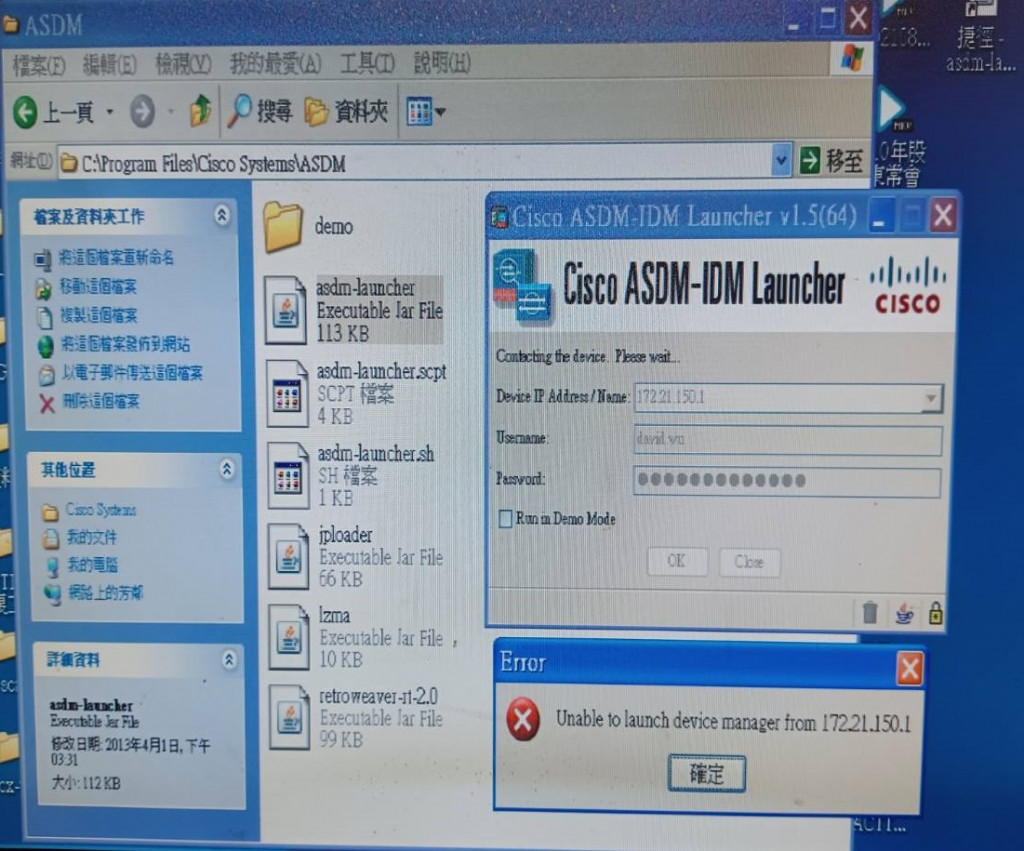
Task: Click the Password field in launcher
Action: pos(787,481)
